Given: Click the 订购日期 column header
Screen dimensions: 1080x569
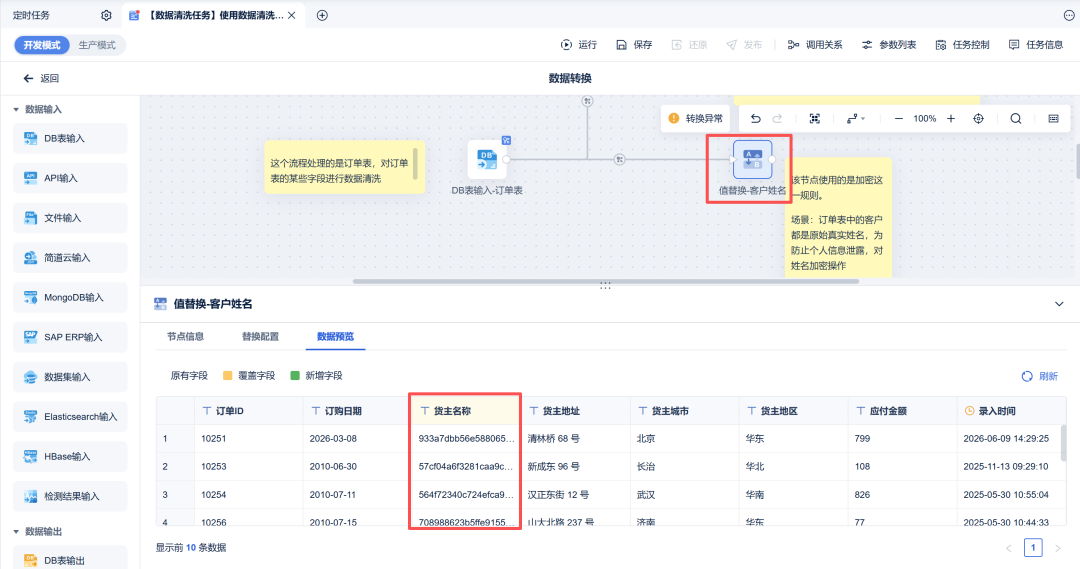Looking at the screenshot, I should [x=357, y=411].
